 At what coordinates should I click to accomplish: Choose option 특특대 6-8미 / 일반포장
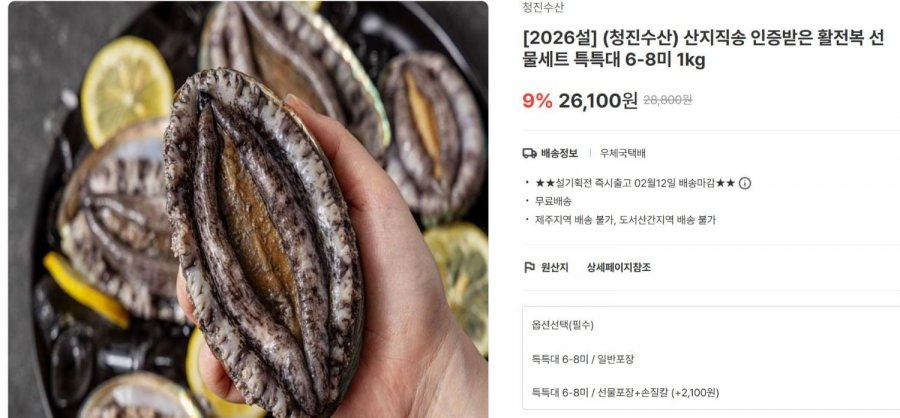[x=583, y=359]
